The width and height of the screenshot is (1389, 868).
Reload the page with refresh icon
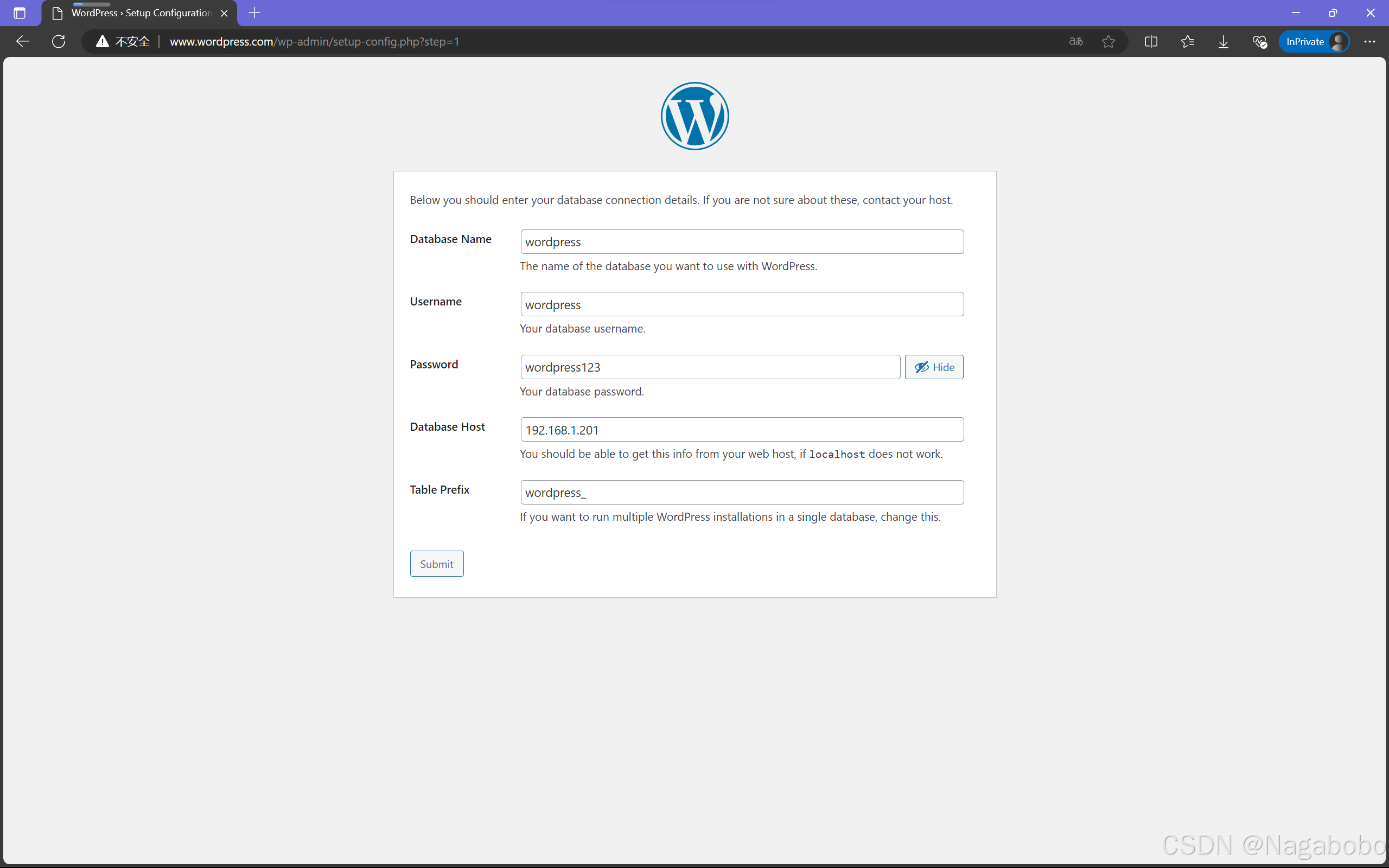click(x=59, y=41)
